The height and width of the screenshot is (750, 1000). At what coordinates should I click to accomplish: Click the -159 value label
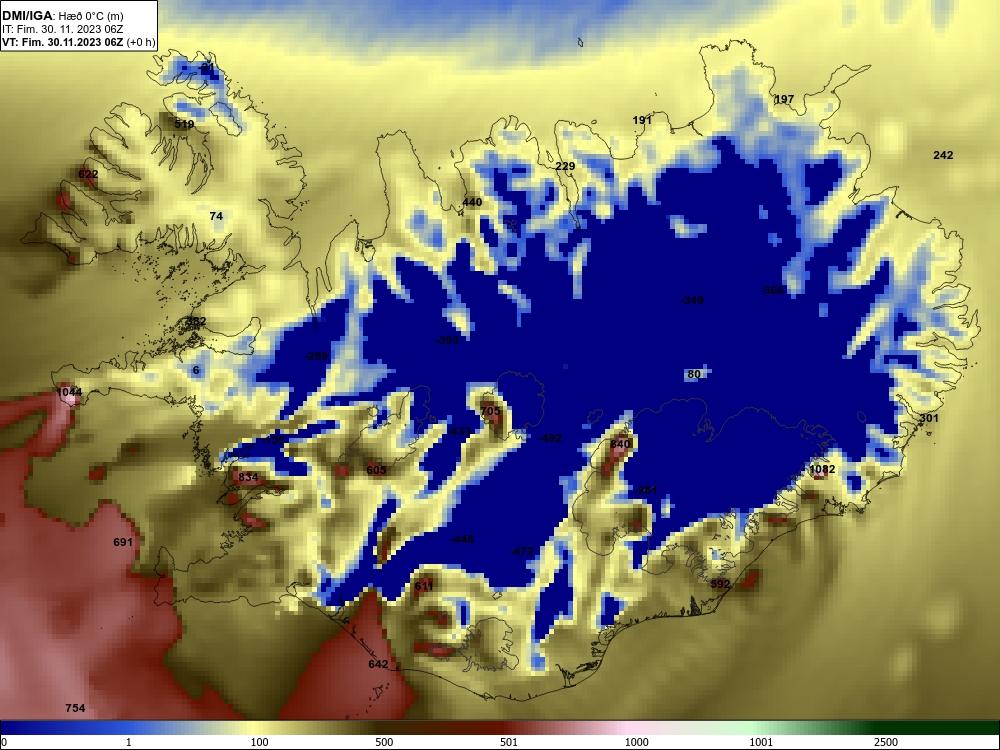pos(274,439)
